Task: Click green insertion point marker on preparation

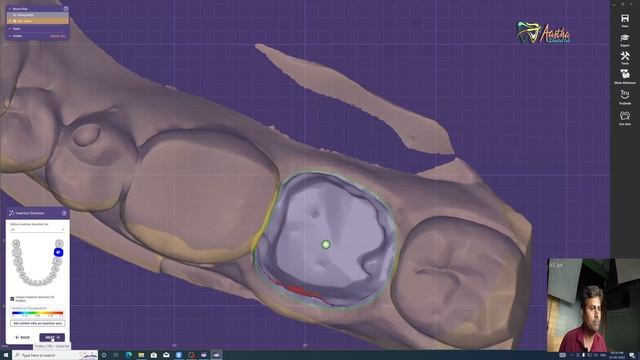Action: pyautogui.click(x=325, y=244)
